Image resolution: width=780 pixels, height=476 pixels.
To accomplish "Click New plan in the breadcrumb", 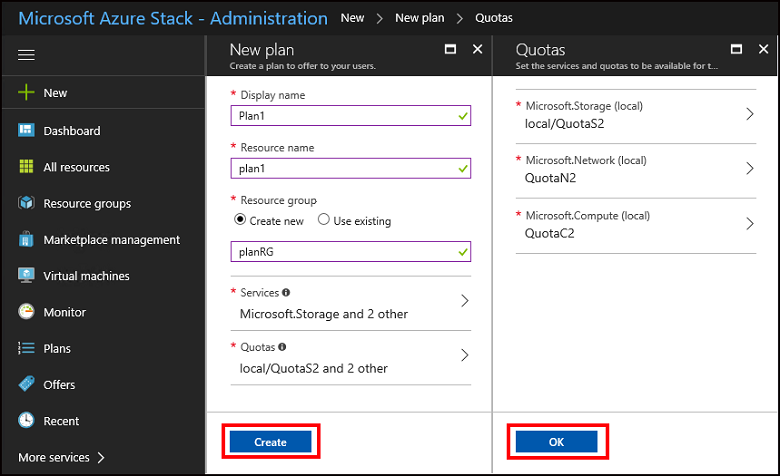I will (419, 18).
